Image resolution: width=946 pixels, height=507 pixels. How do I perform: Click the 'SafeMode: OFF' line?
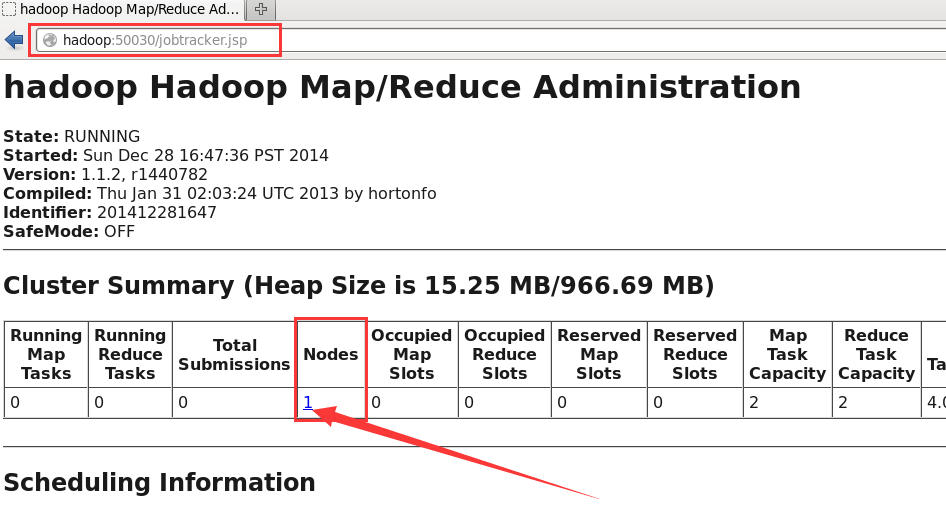pyautogui.click(x=69, y=231)
